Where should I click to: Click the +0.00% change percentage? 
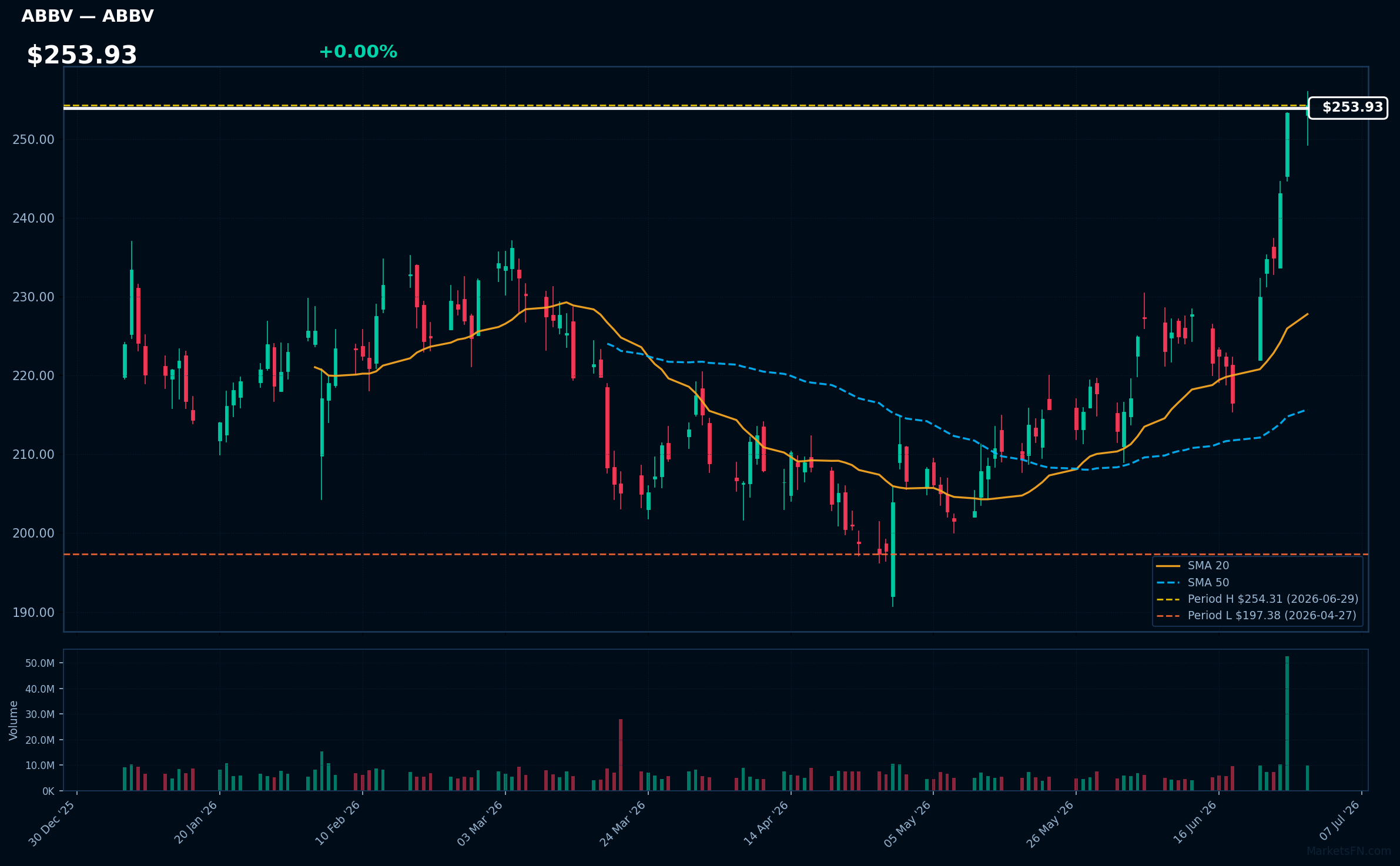358,52
